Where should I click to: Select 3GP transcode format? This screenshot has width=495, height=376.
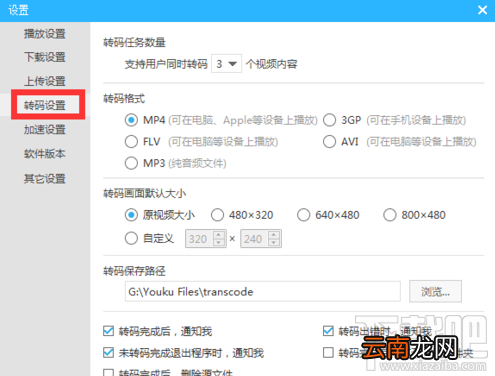pyautogui.click(x=329, y=120)
